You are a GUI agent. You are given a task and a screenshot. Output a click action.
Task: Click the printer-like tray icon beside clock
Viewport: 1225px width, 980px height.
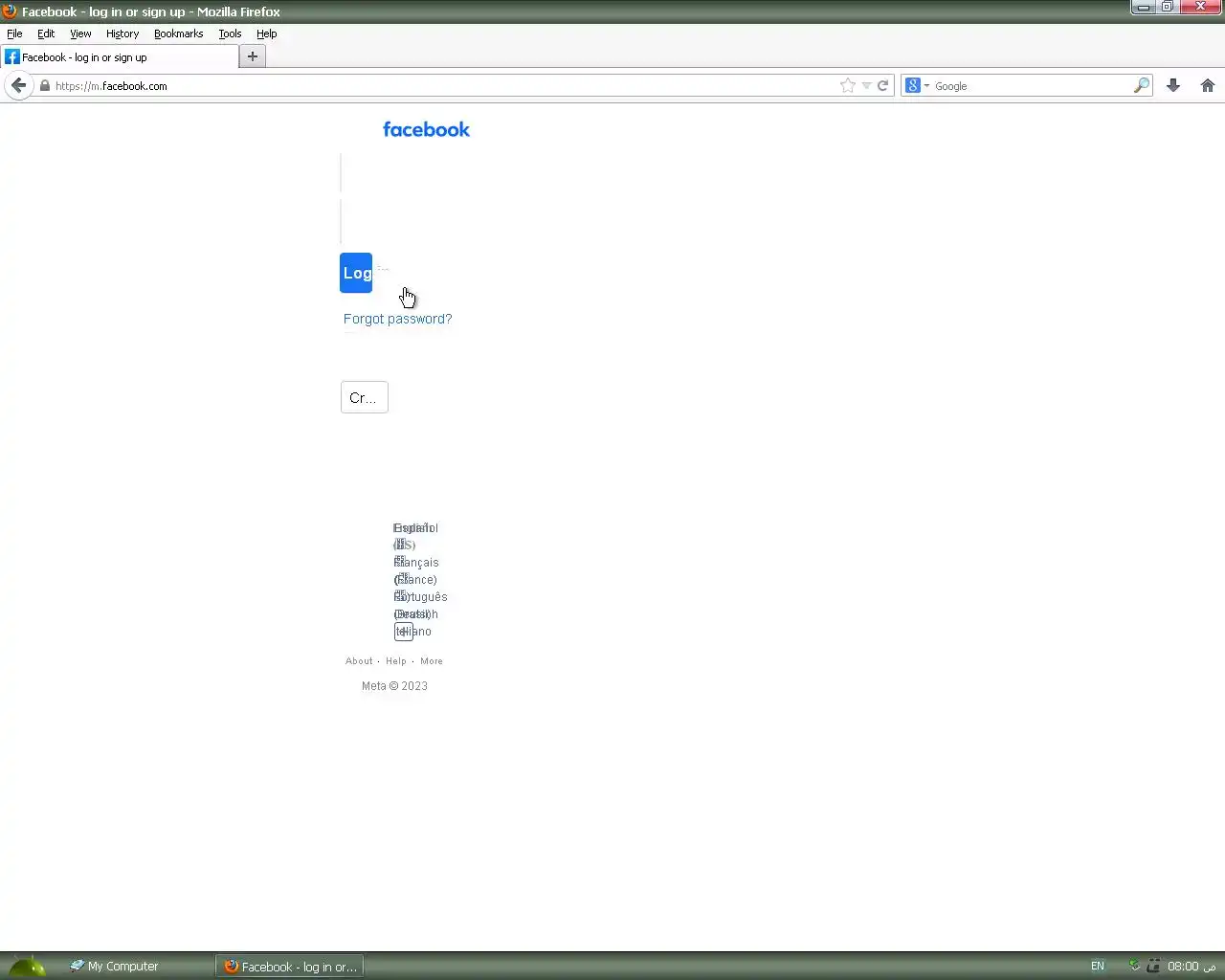tap(1153, 967)
